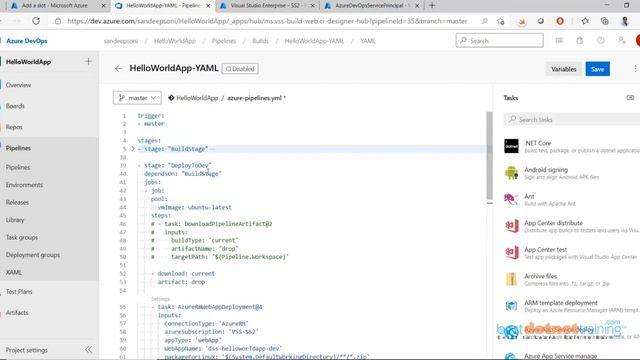Open the help question mark icon
640x360 pixels.
[x=600, y=40]
